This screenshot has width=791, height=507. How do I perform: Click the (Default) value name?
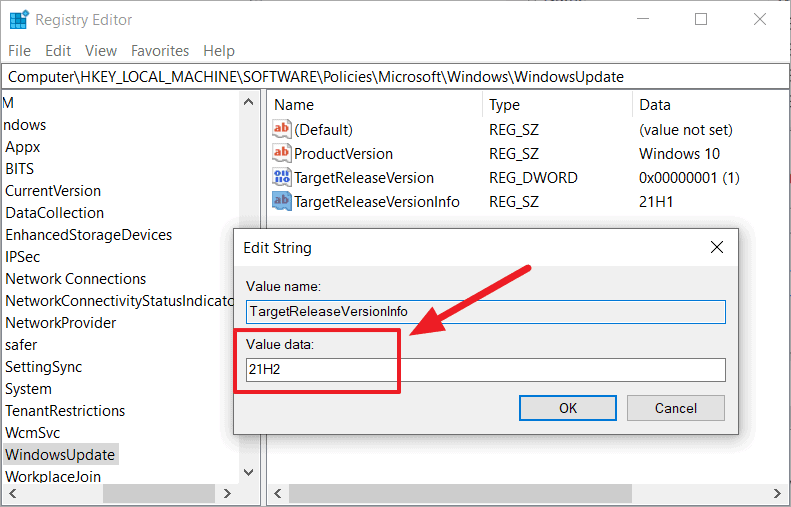(x=323, y=130)
